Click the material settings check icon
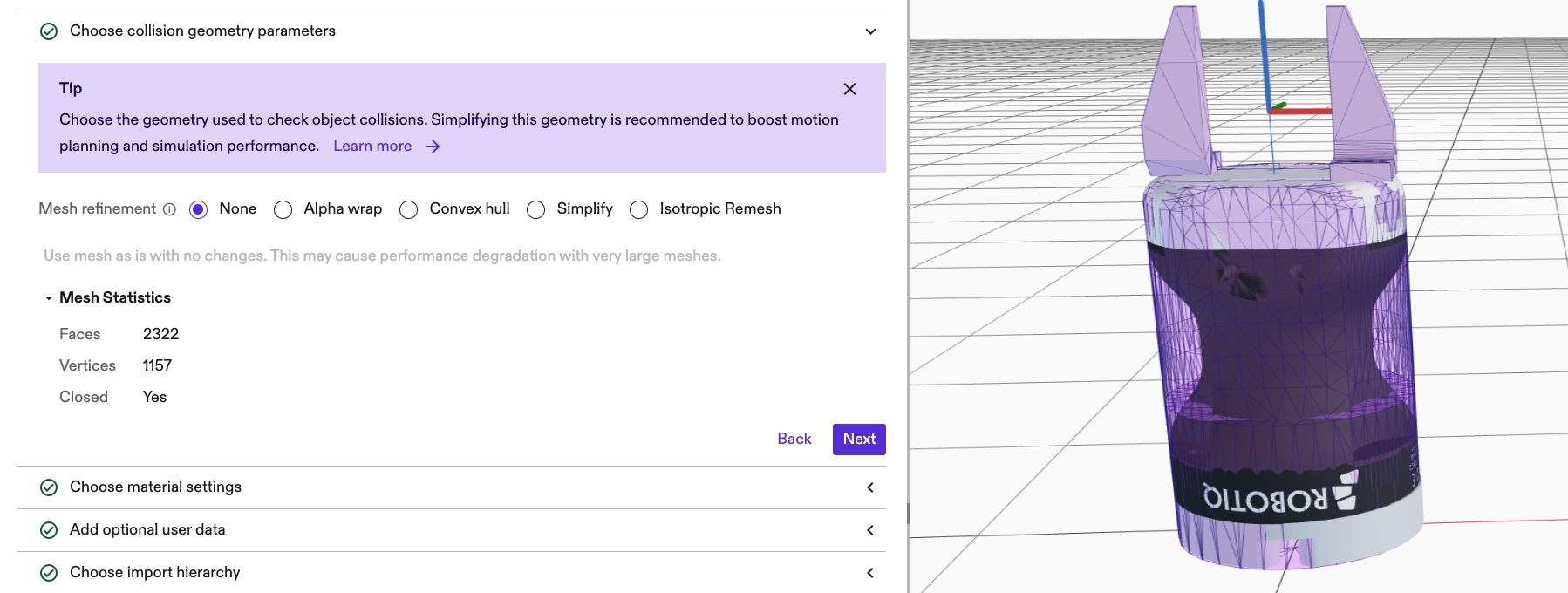This screenshot has width=1568, height=593. point(50,487)
